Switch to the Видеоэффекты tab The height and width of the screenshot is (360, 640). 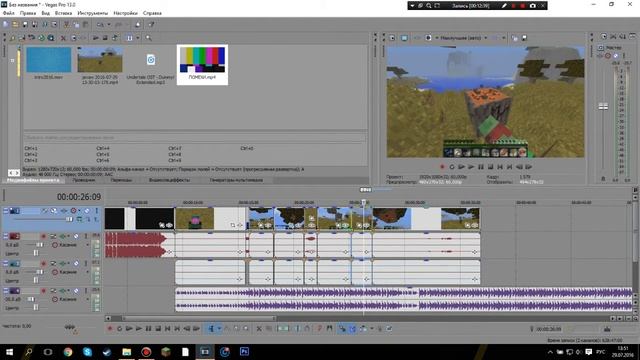169,180
